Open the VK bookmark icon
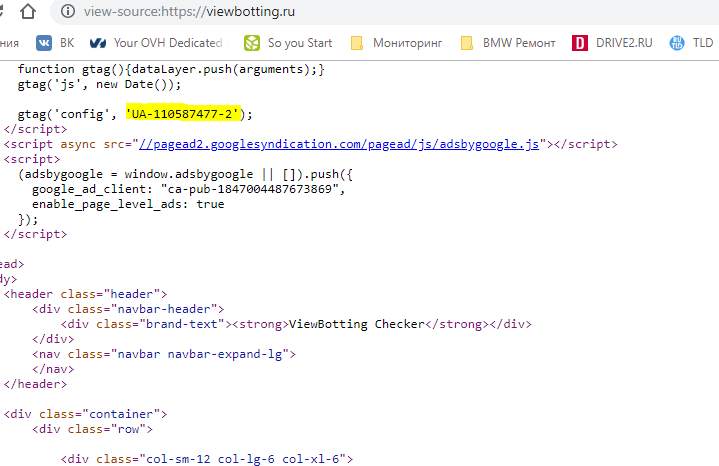Screen dimensions: 719x466 point(44,43)
